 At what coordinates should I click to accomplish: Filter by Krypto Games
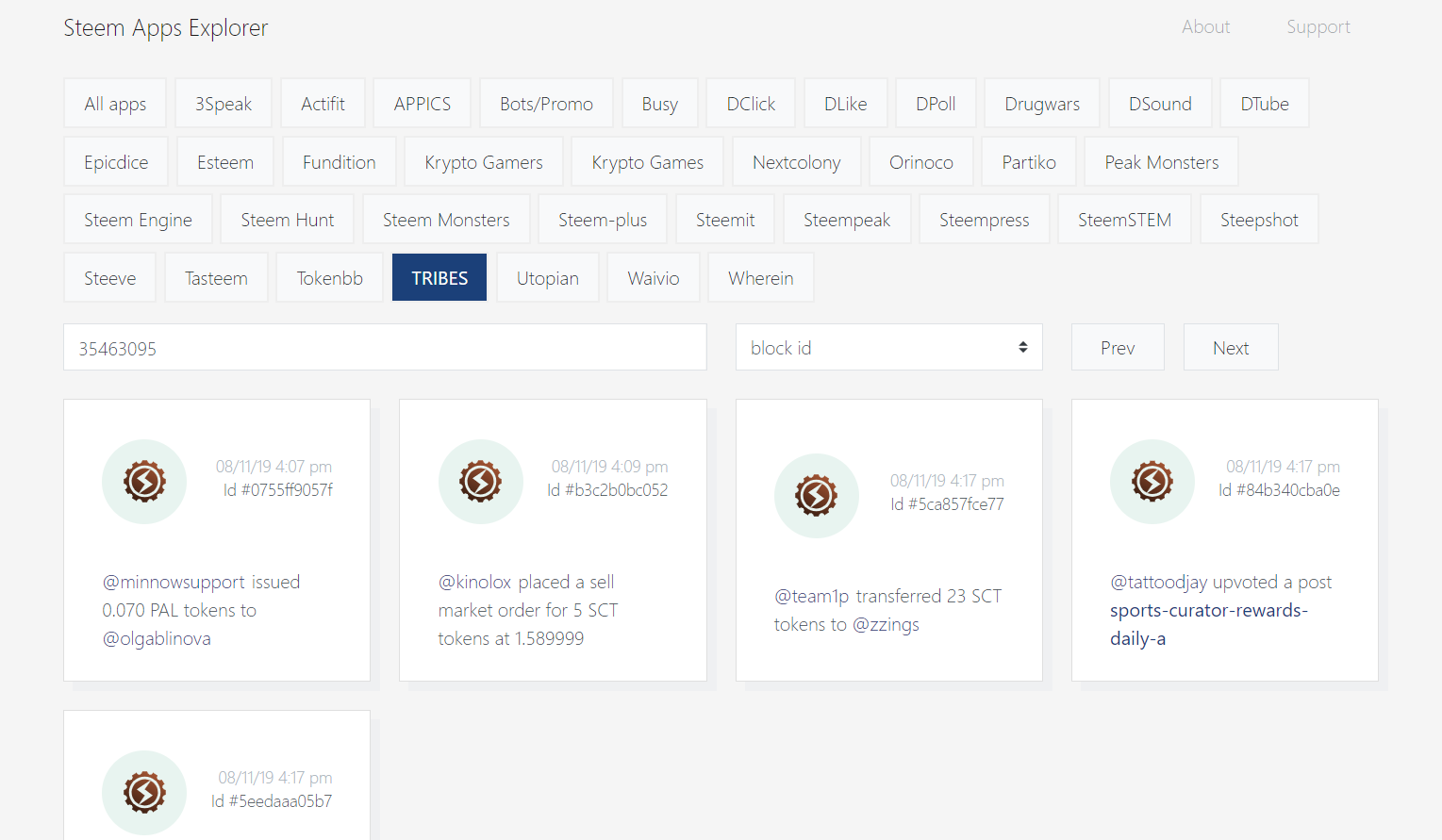pos(648,162)
